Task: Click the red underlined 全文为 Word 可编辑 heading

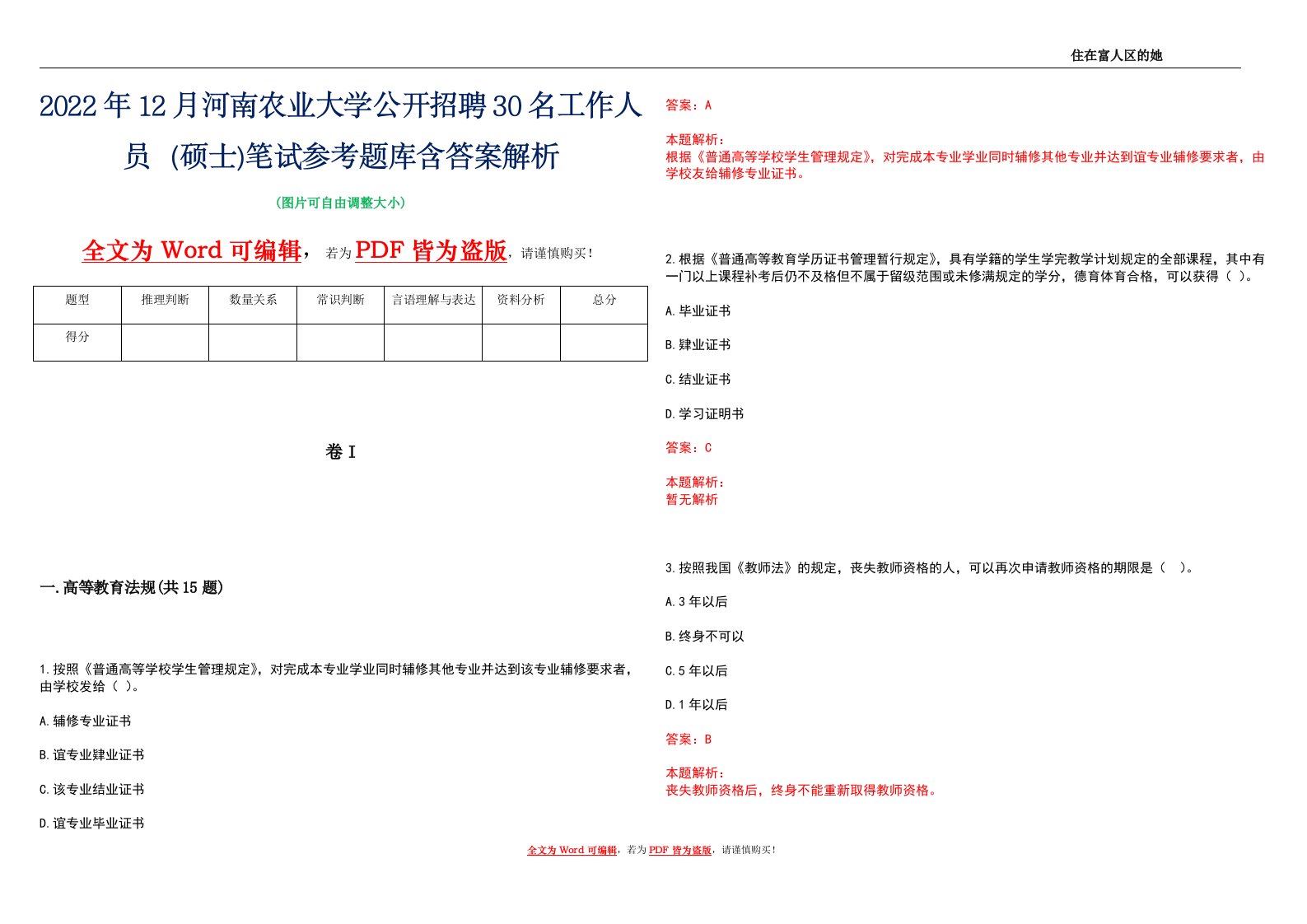Action: point(192,250)
